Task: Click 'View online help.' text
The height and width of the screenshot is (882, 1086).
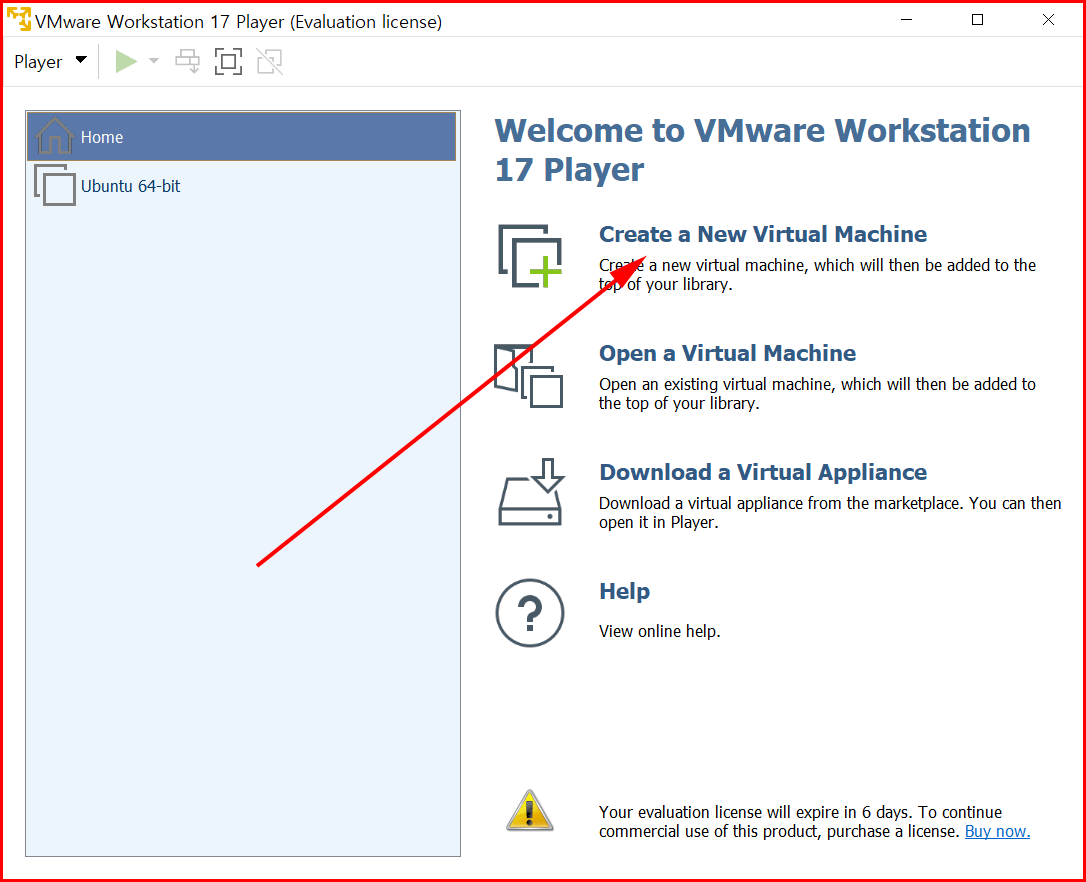Action: click(659, 631)
